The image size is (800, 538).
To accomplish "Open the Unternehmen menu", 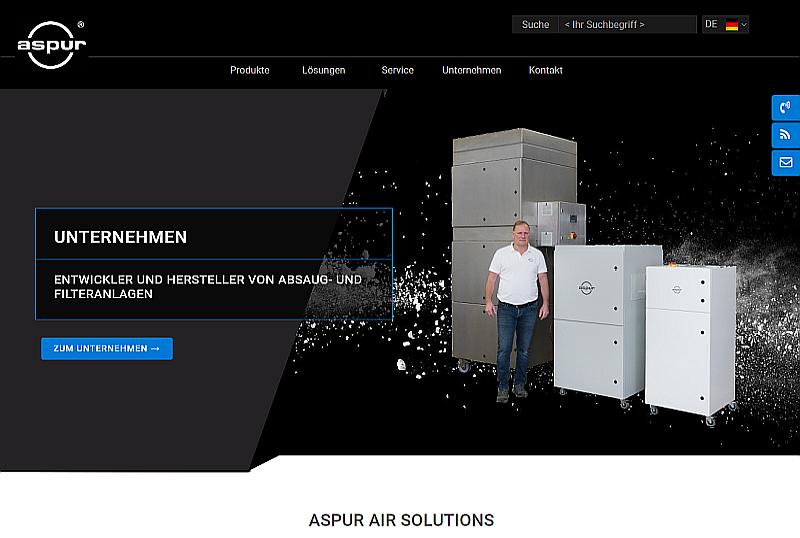I will coord(471,70).
